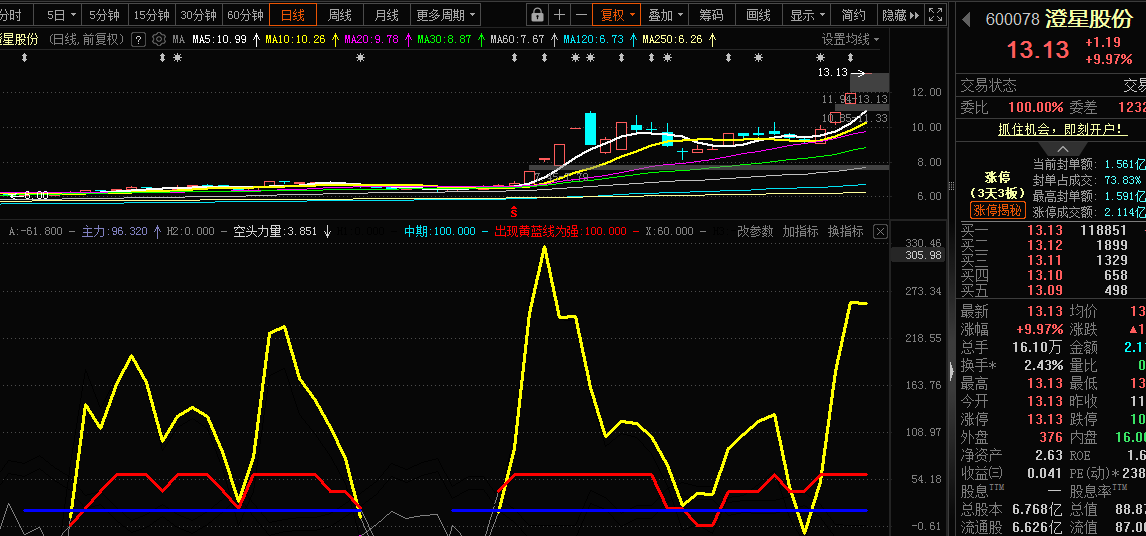Screen dimensions: 1146x536
Task: Zoom out chart with minus icon
Action: [x=582, y=15]
